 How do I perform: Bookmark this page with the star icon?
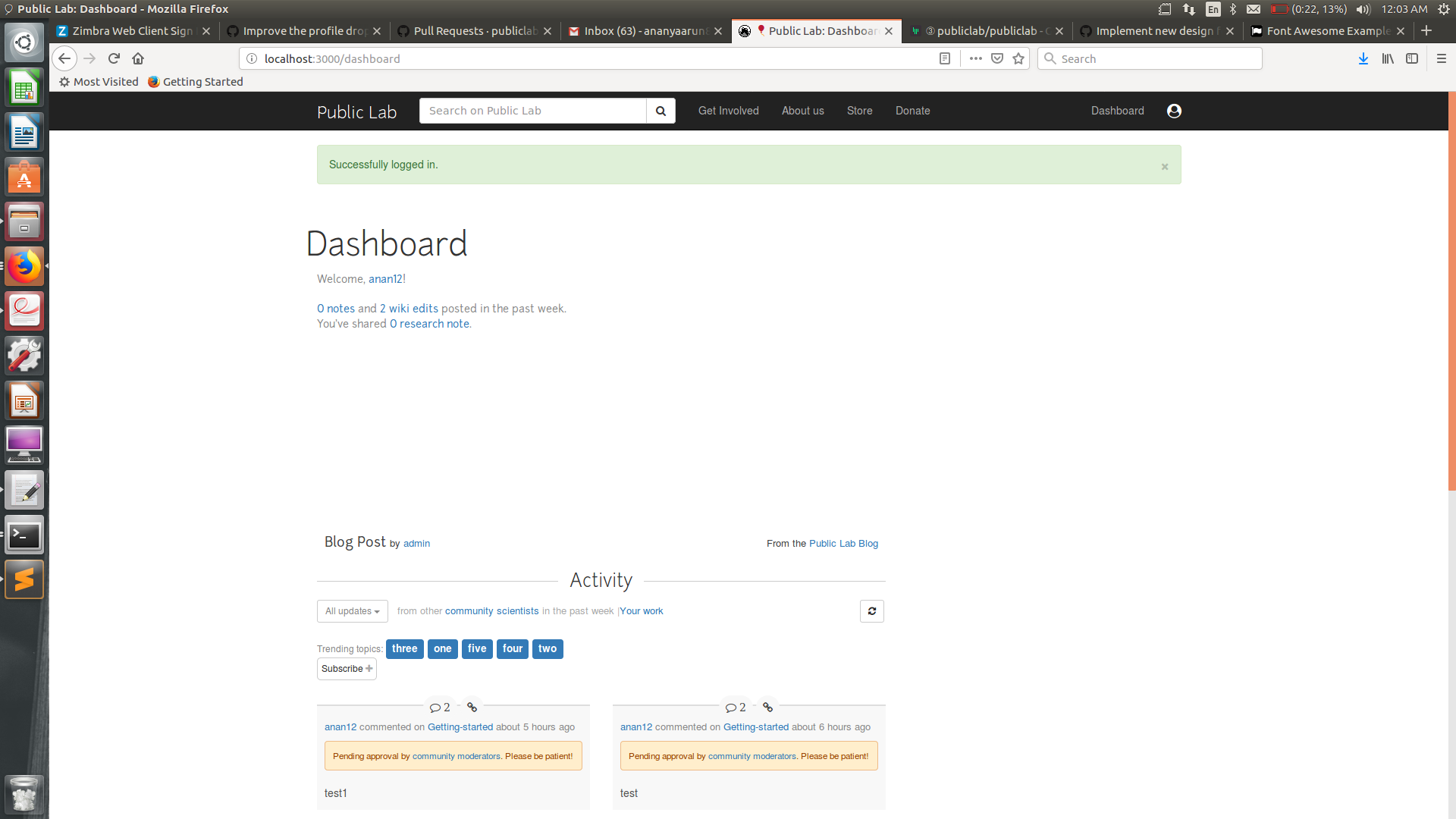coord(1018,58)
